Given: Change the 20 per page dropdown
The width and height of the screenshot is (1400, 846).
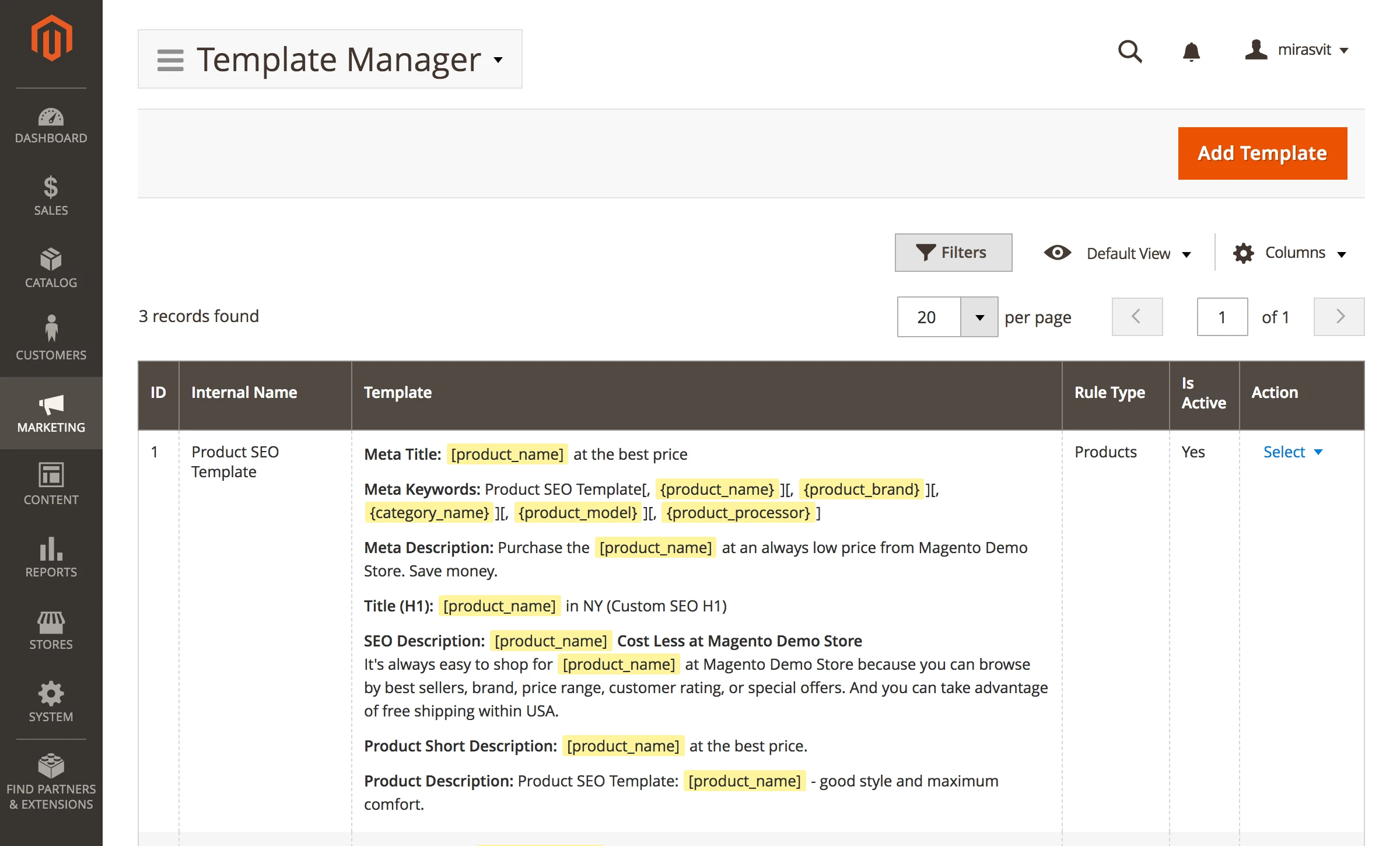Looking at the screenshot, I should pyautogui.click(x=946, y=317).
